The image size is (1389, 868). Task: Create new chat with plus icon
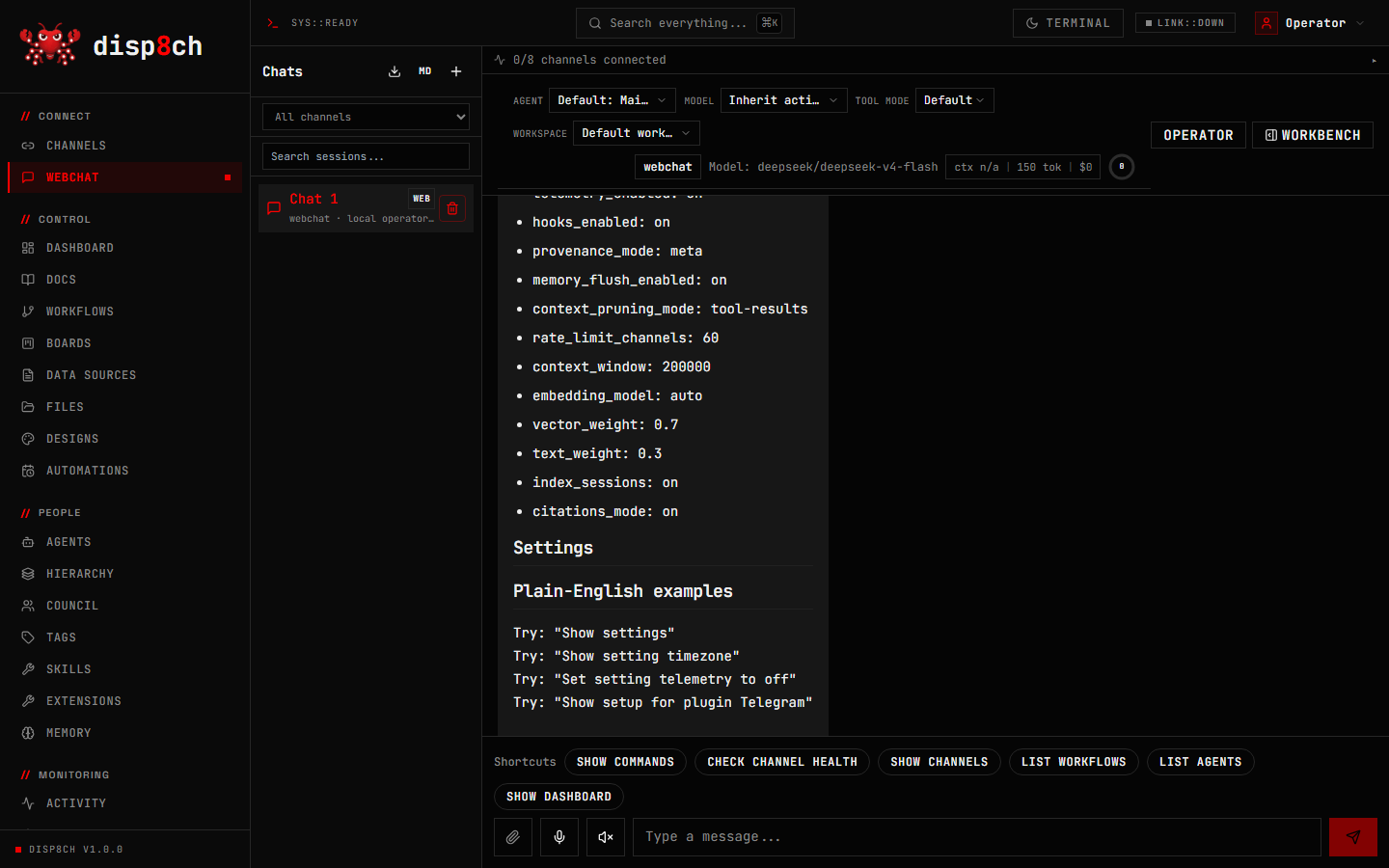(x=456, y=71)
